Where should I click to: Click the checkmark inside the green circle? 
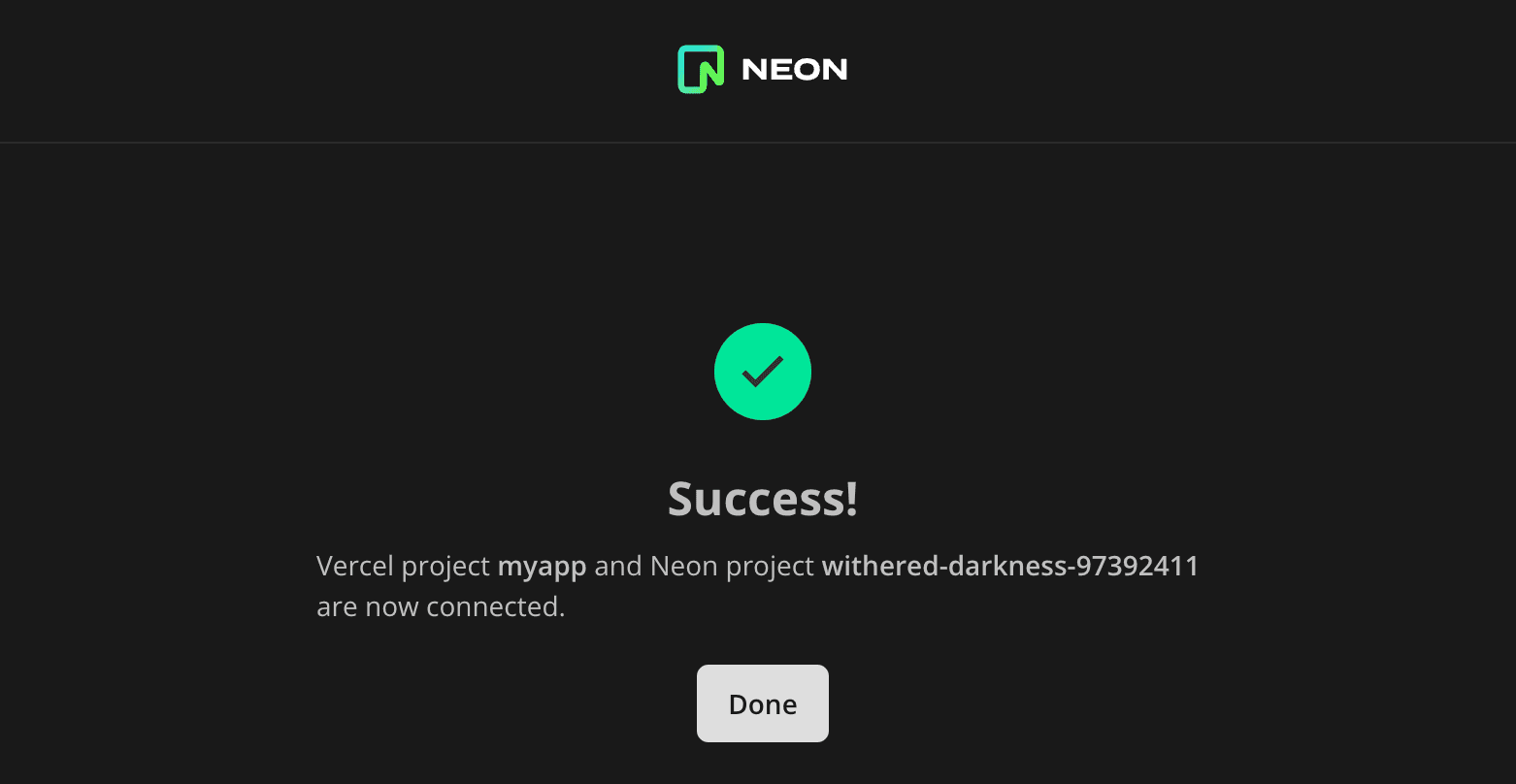[763, 371]
